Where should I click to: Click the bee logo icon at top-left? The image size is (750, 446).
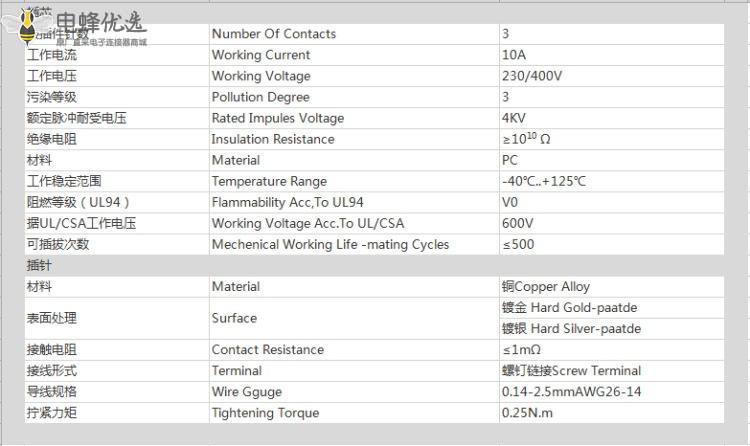click(32, 27)
